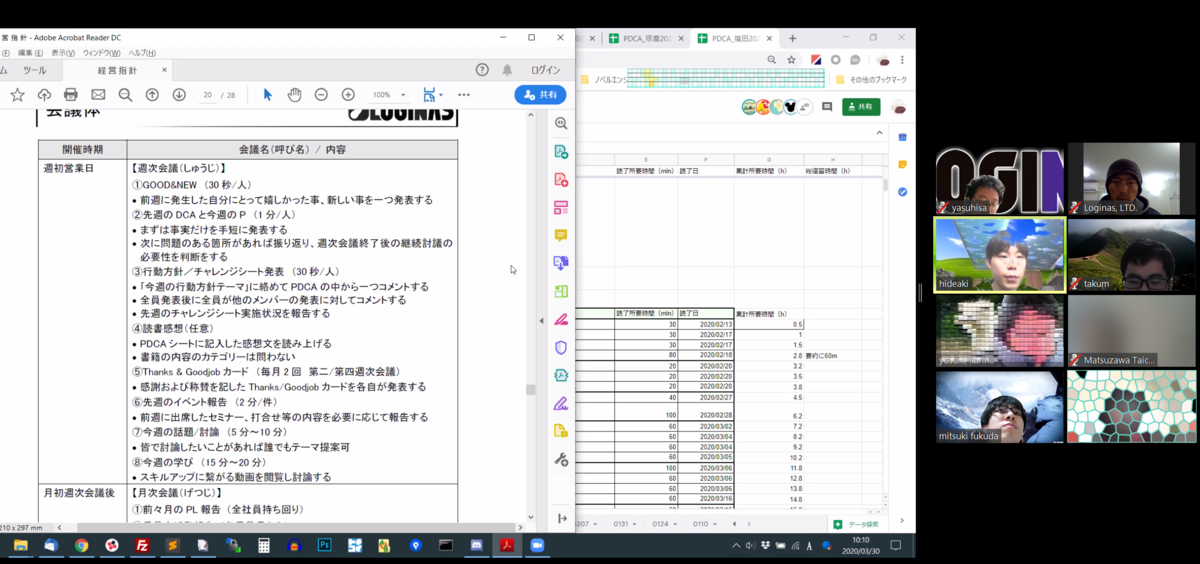Open Chrome from the Windows taskbar
Screen dimensions: 1200x564
81,546
